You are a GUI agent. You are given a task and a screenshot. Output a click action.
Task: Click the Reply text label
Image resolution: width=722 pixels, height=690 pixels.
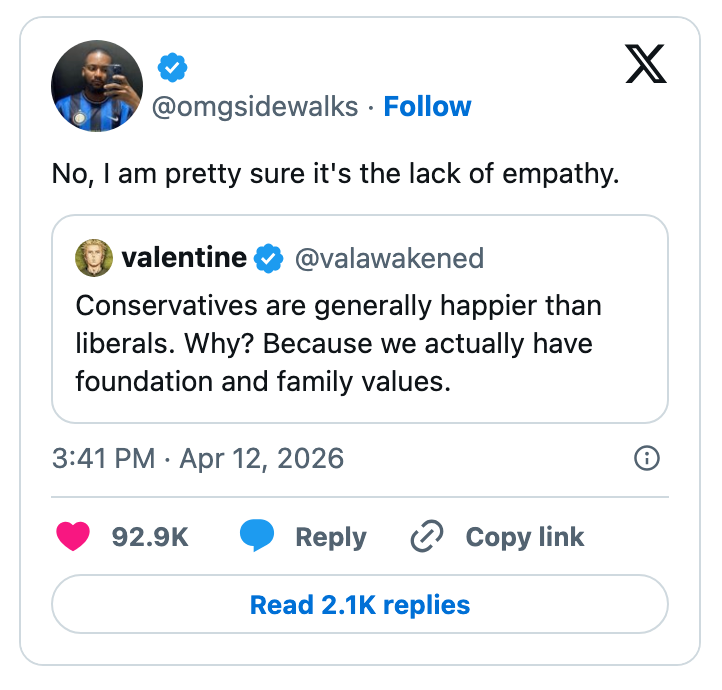tap(330, 536)
